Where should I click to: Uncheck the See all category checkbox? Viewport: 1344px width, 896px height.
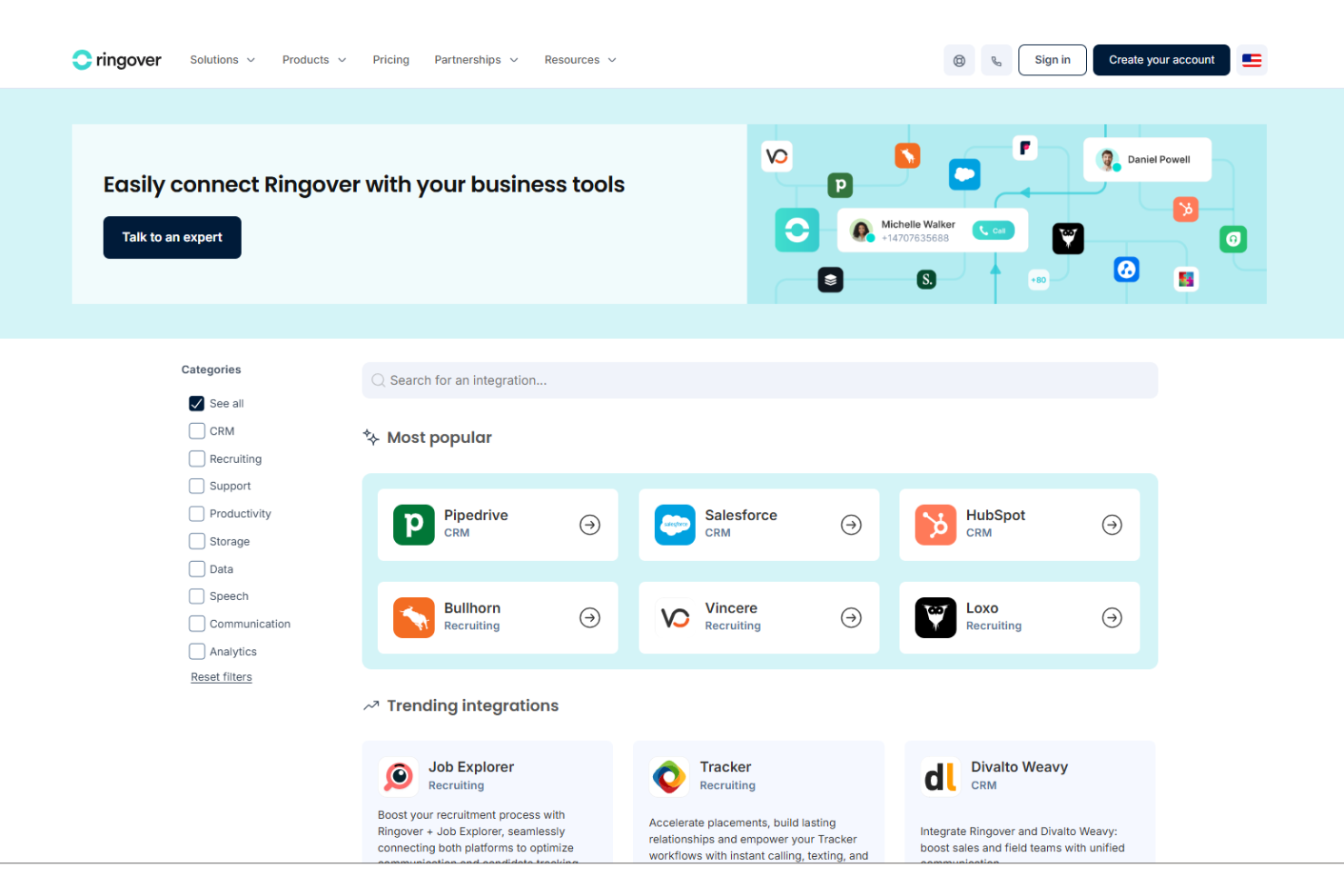click(196, 403)
